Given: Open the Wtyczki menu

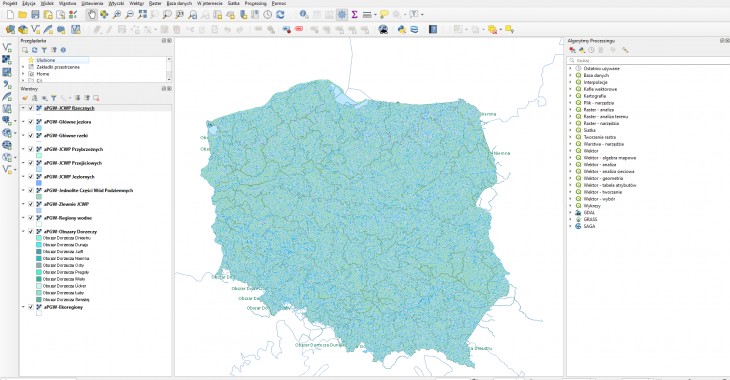Looking at the screenshot, I should click(116, 3).
